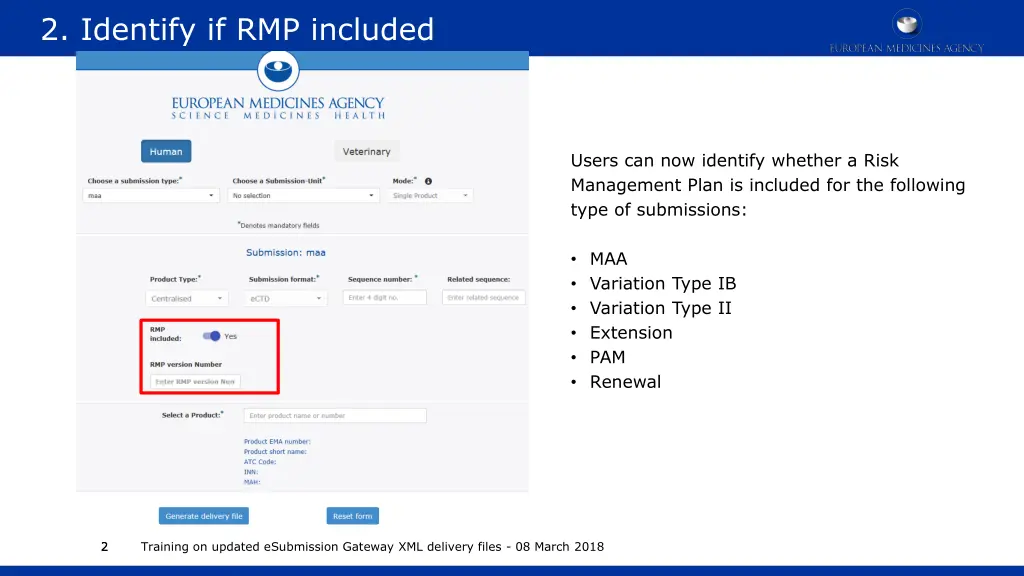The height and width of the screenshot is (576, 1024).
Task: Click the EMA logo in form header
Action: point(278,86)
